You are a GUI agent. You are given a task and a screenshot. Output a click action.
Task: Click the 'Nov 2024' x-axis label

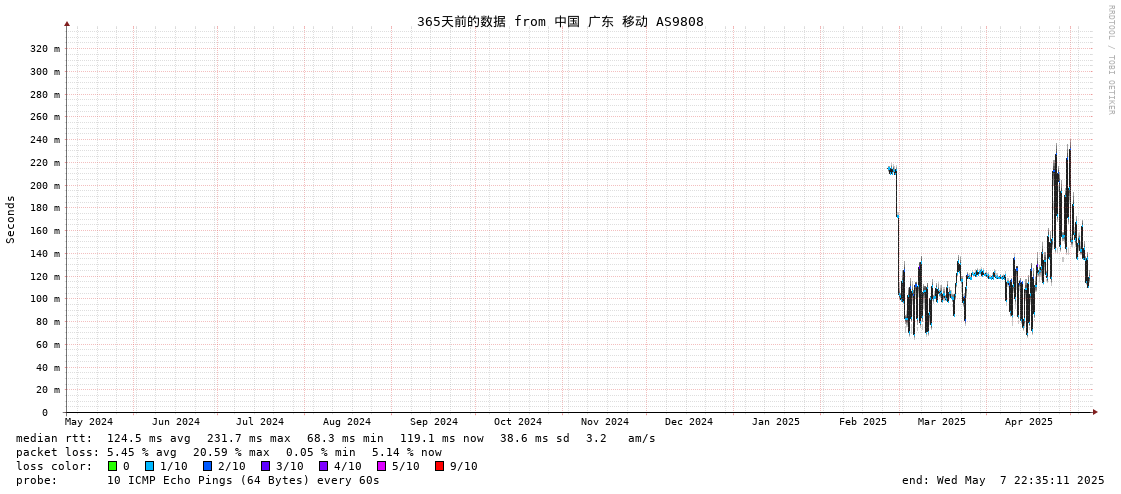click(605, 422)
